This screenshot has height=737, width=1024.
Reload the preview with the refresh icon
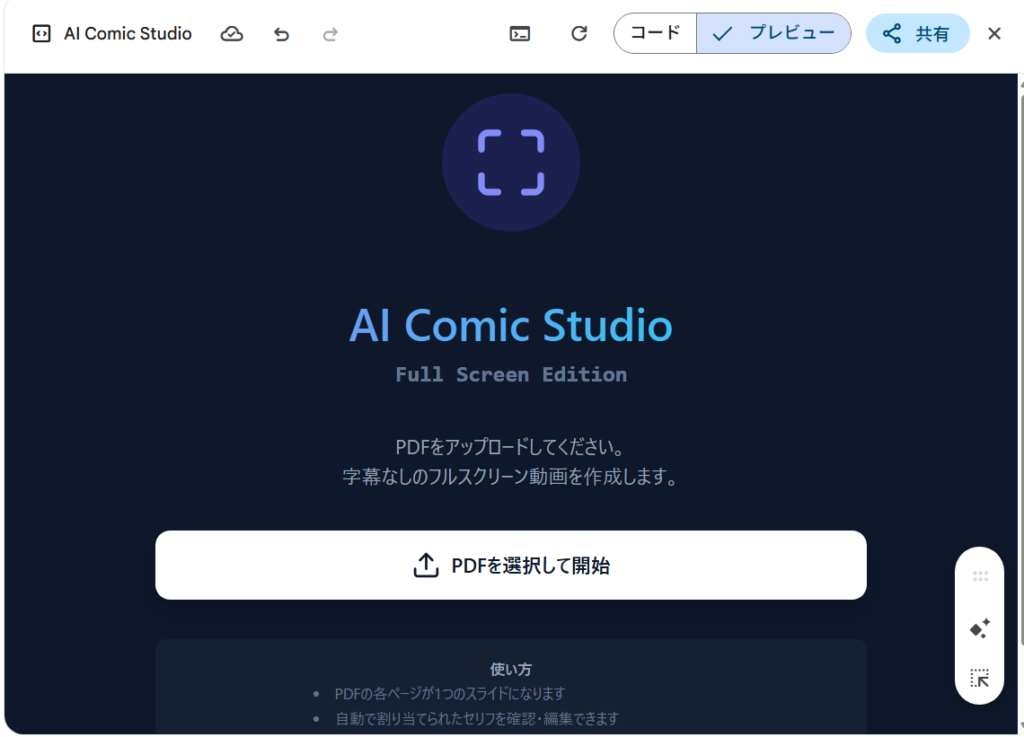point(579,34)
